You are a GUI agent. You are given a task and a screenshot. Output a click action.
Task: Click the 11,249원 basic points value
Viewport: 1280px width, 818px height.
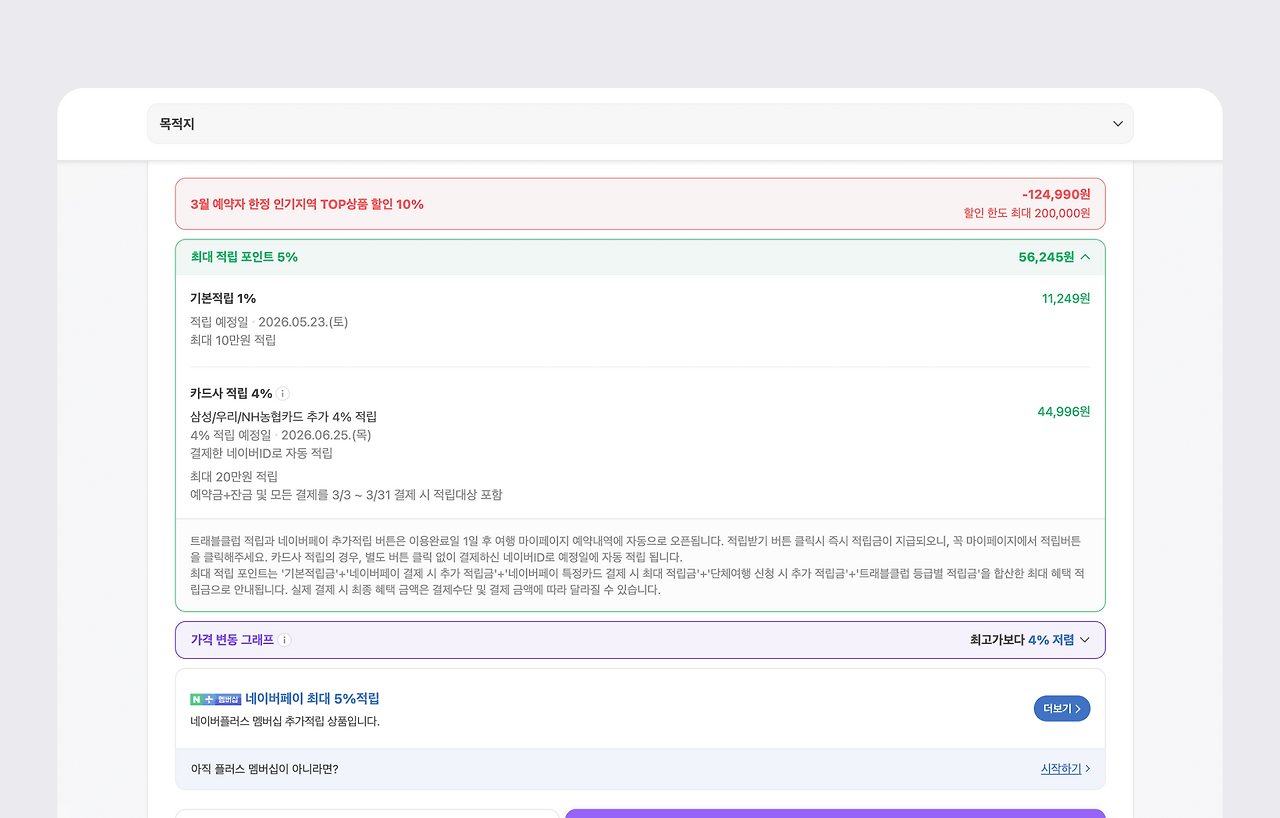pyautogui.click(x=1066, y=298)
